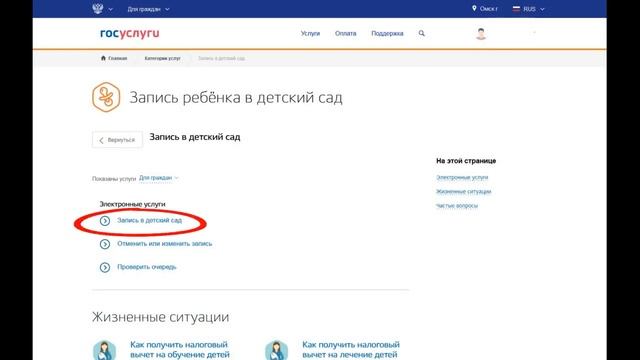This screenshot has width=640, height=360.
Task: Jump to Жизненные ситуации in sidebar
Action: click(x=464, y=191)
